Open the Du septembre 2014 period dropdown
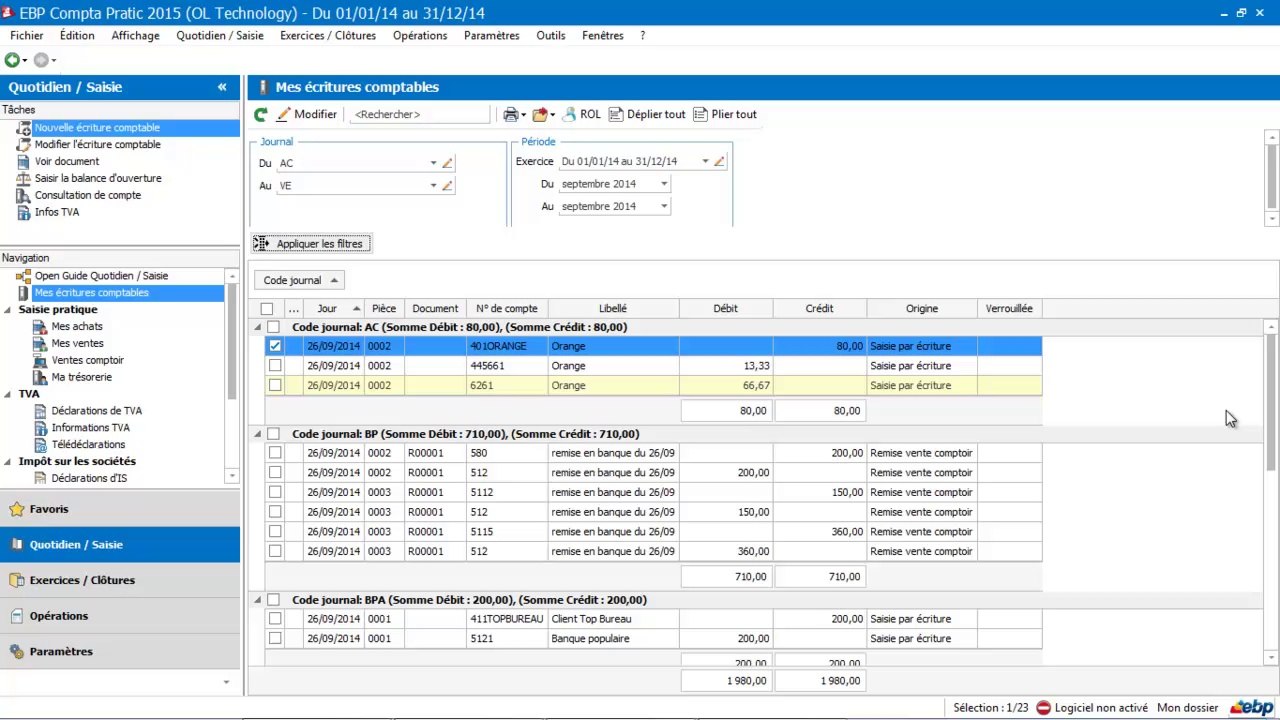Screen dimensions: 1280x720 tap(663, 184)
